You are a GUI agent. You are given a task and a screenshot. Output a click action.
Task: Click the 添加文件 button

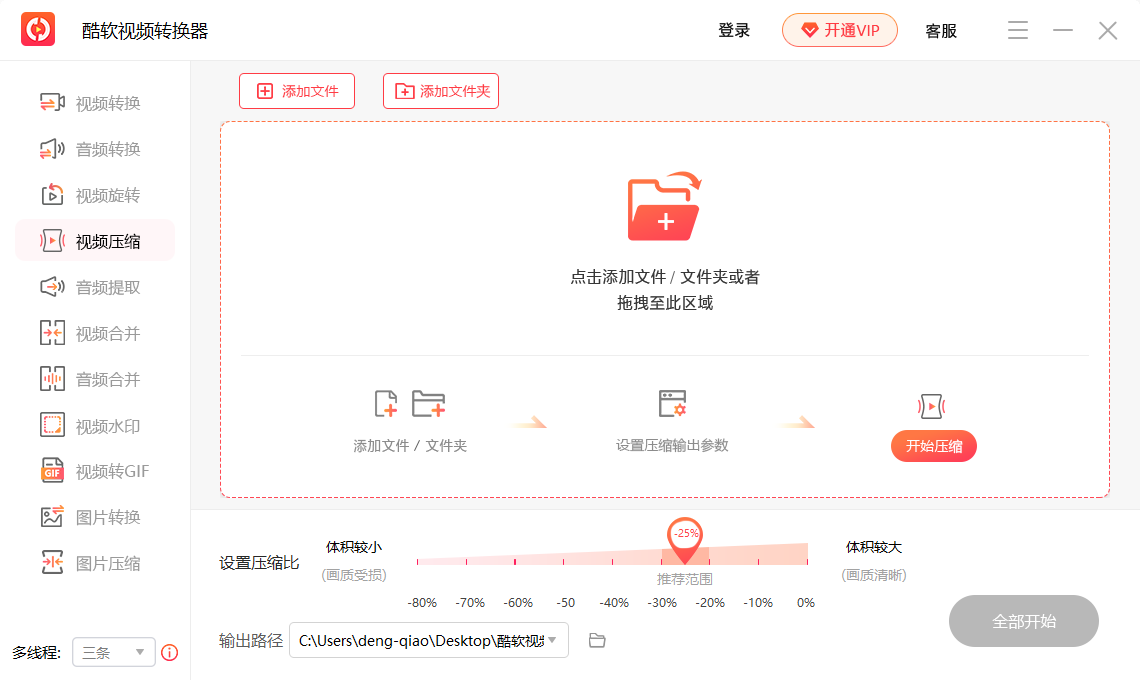[x=297, y=90]
